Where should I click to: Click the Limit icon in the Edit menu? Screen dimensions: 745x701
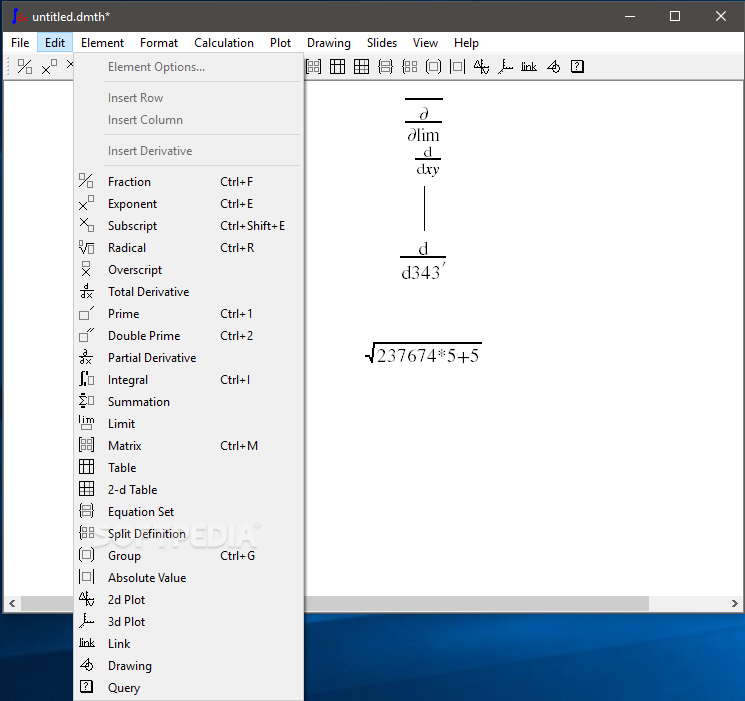(86, 423)
